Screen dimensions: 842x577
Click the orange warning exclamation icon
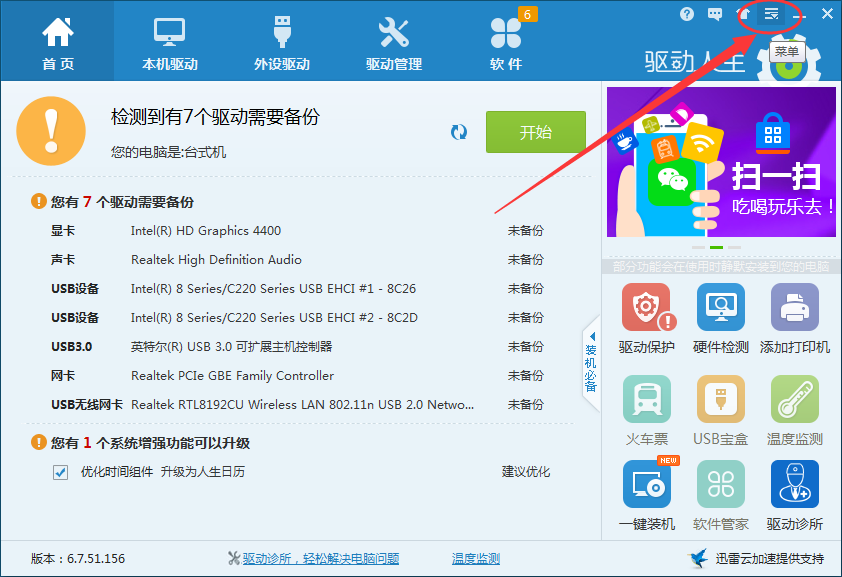[51, 131]
